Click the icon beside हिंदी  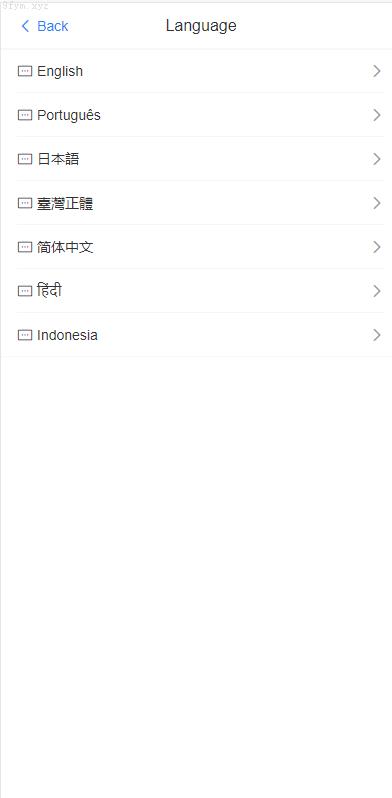[x=25, y=291]
